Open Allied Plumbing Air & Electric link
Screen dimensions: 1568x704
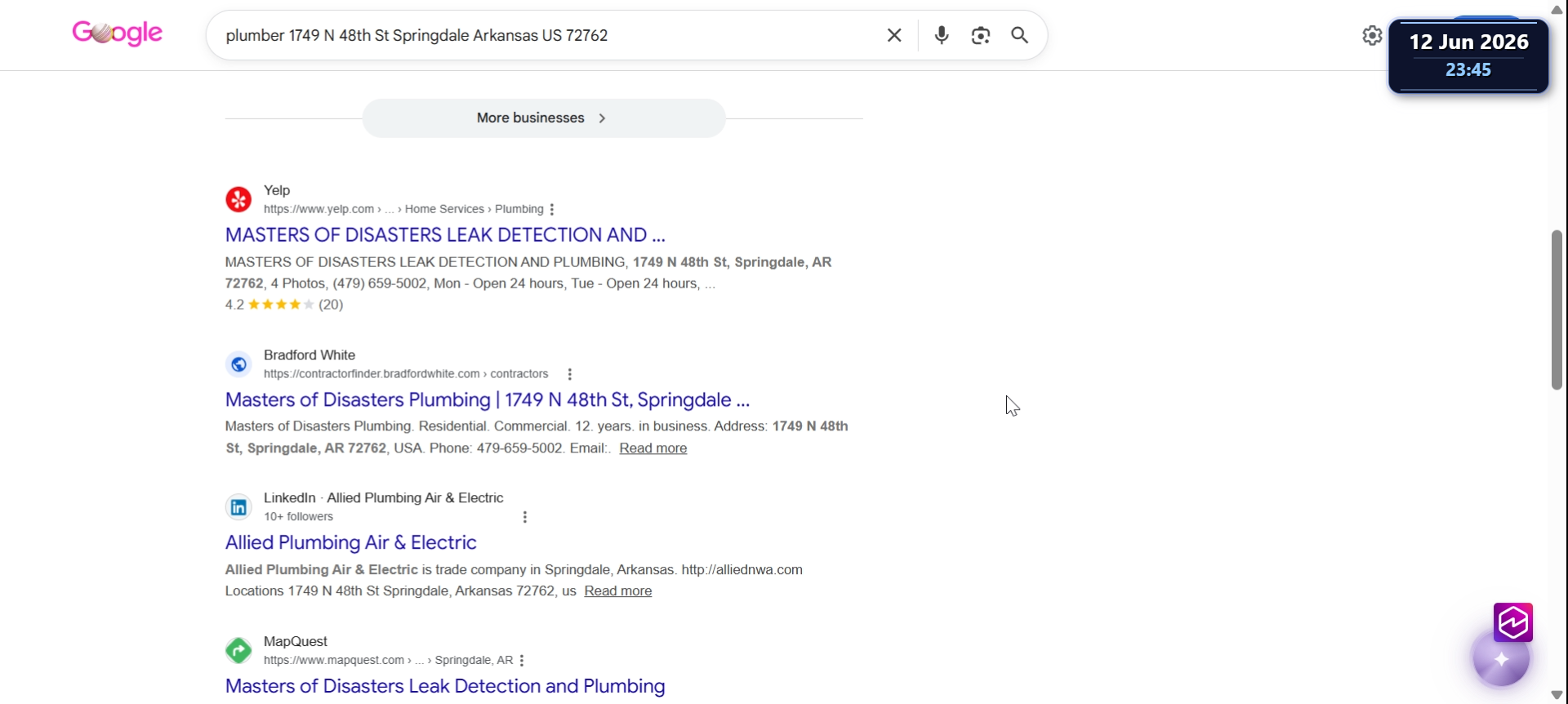click(351, 543)
